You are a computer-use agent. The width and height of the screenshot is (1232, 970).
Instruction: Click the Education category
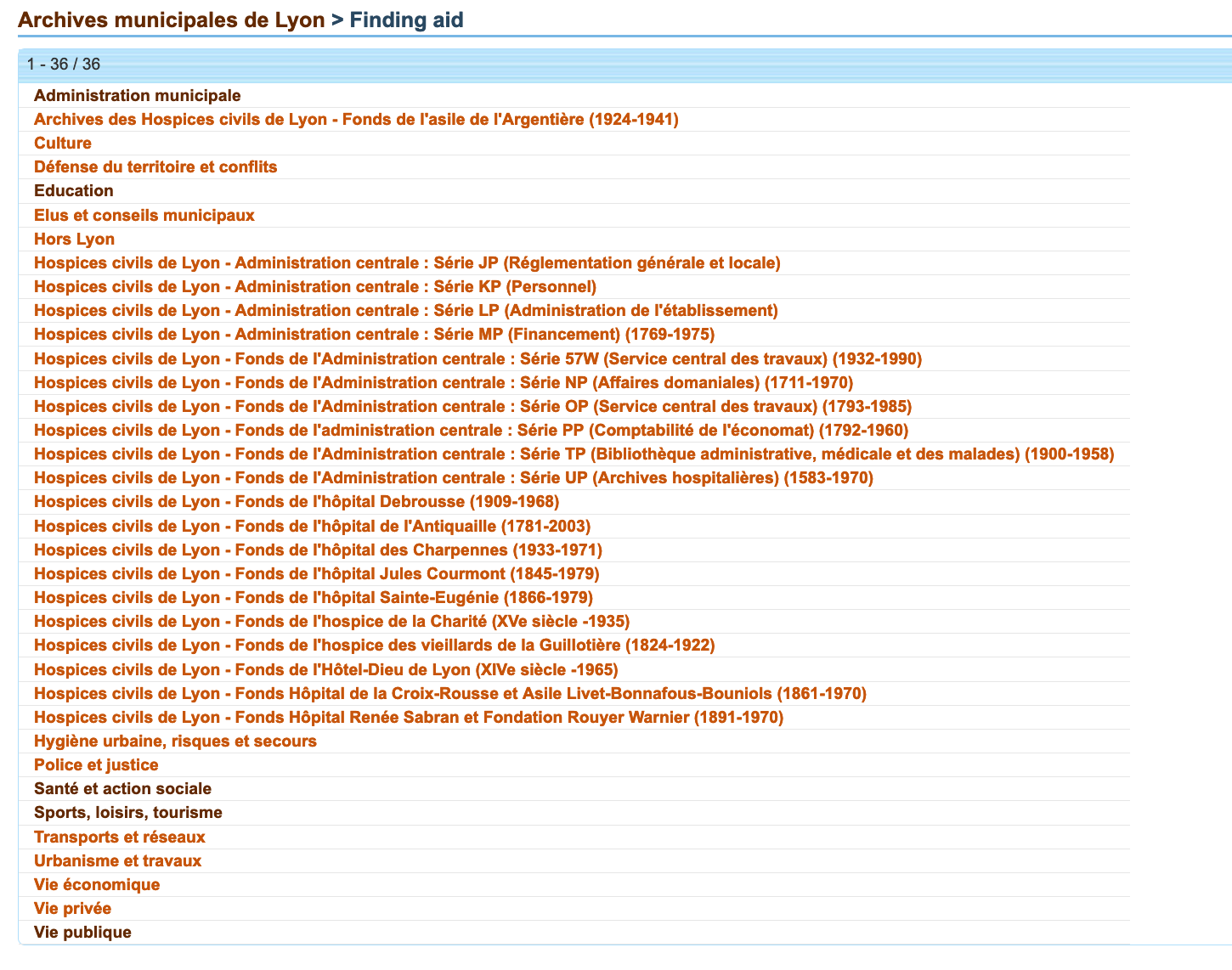(x=74, y=191)
